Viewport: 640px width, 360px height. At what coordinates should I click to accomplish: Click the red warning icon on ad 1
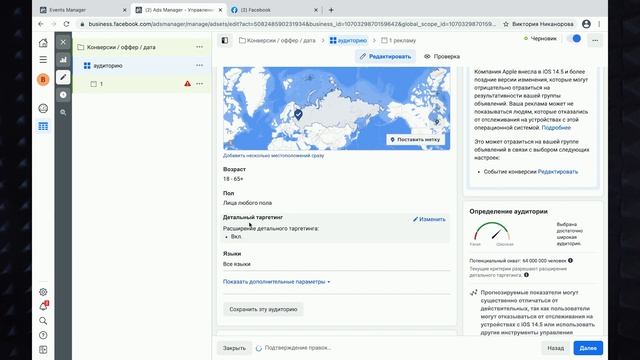click(187, 84)
